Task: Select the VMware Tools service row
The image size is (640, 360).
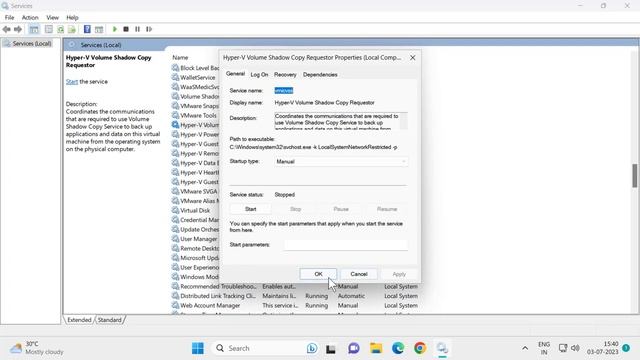Action: pos(195,115)
